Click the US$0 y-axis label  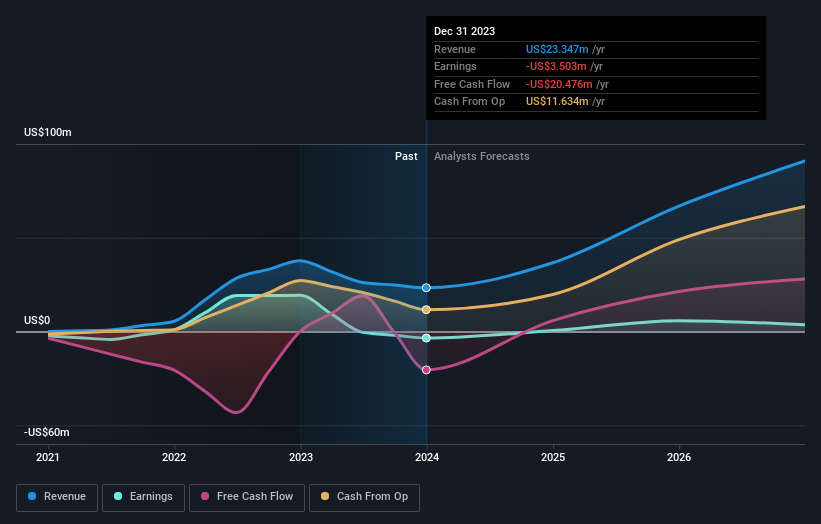click(37, 320)
